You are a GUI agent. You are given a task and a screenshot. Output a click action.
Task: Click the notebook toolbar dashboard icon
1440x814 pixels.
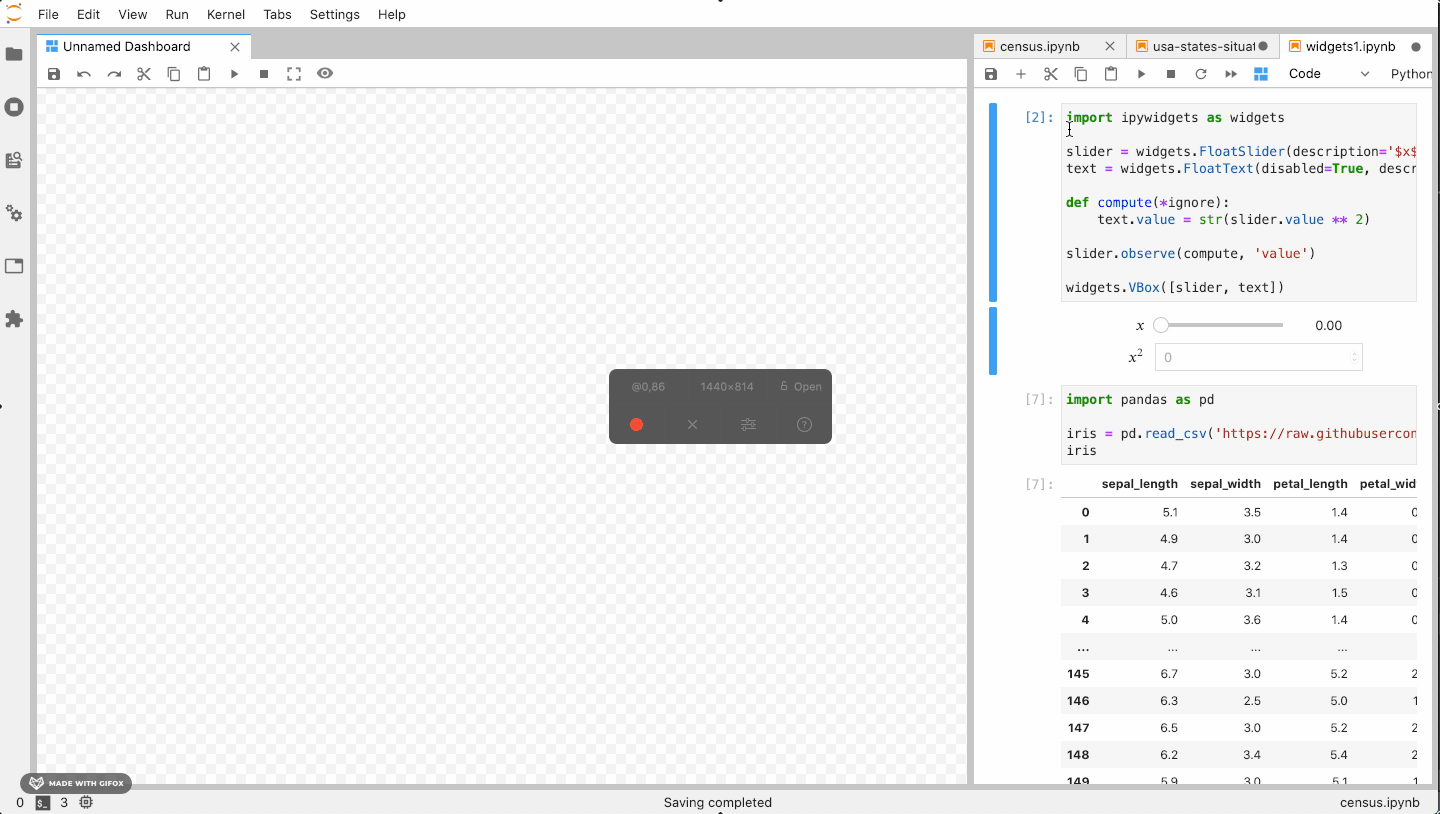(1261, 74)
